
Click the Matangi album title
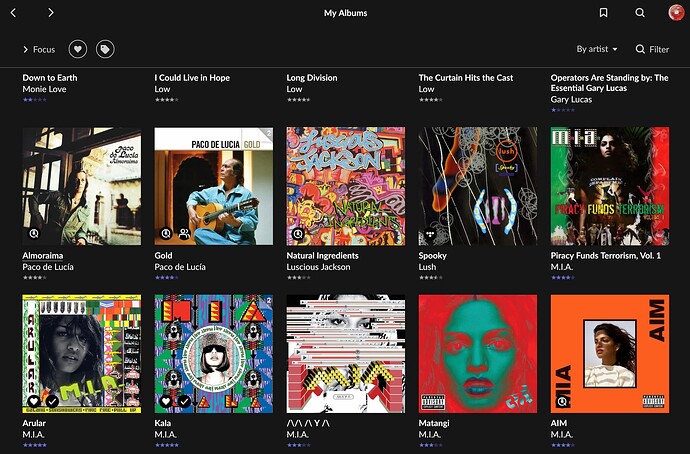pyautogui.click(x=434, y=423)
